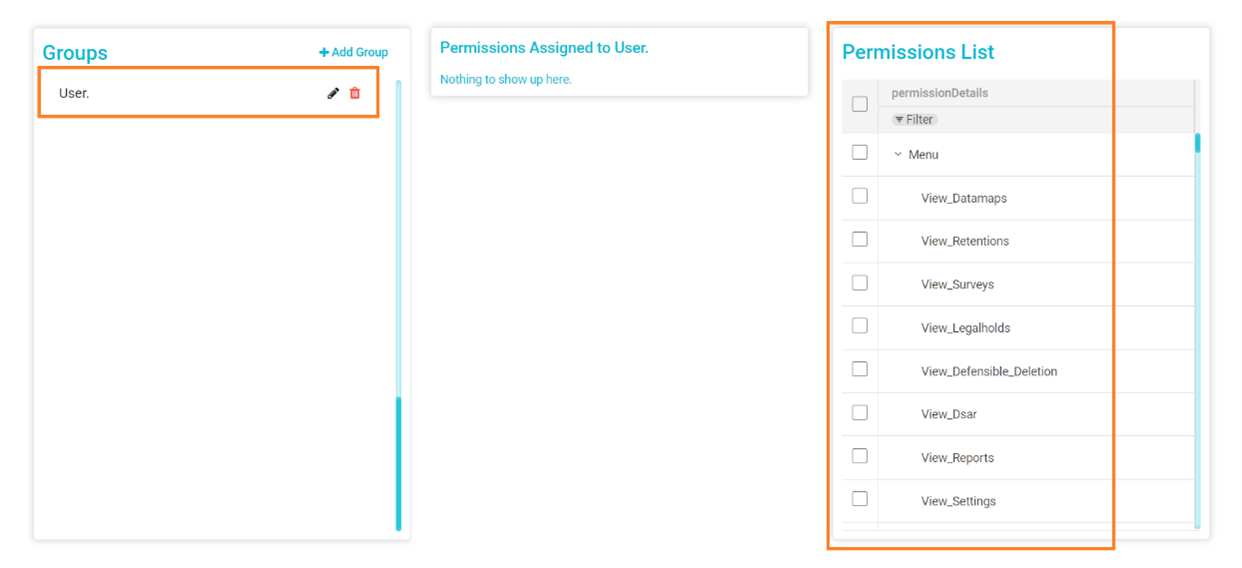Enable the View_Datamaps permission checkbox
1242x568 pixels.
860,196
